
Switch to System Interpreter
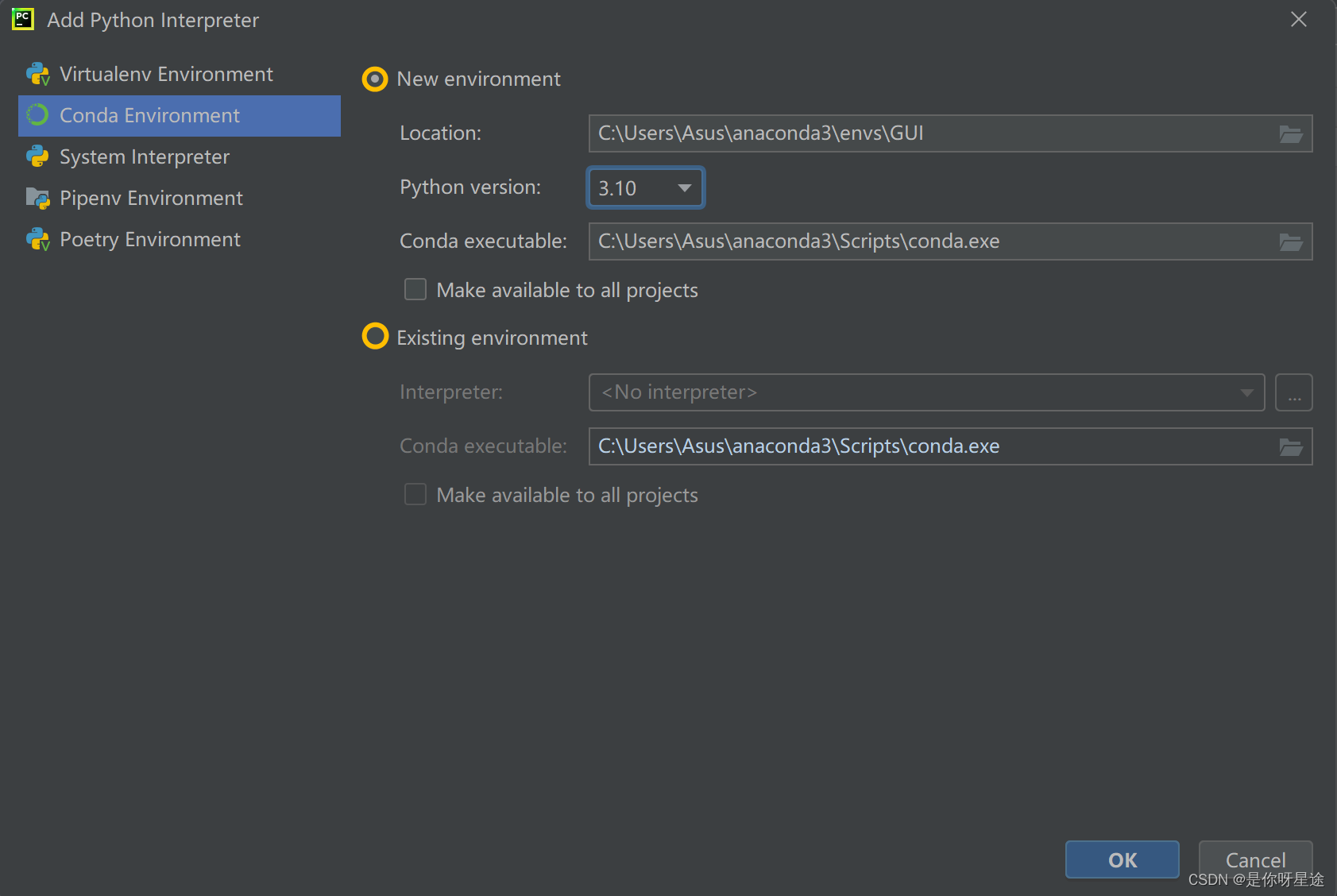[x=180, y=156]
